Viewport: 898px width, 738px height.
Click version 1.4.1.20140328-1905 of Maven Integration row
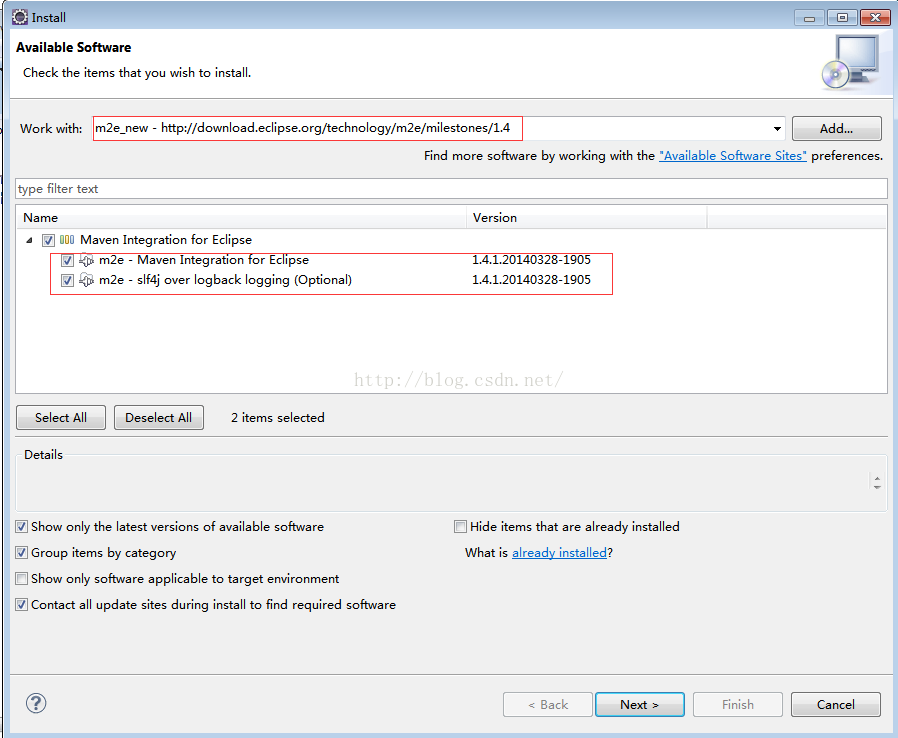coord(531,260)
